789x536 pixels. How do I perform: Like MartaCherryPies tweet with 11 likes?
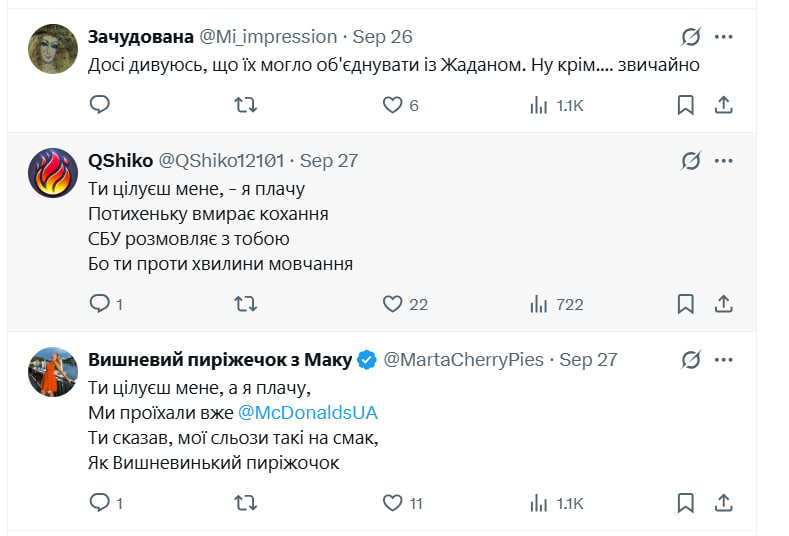point(393,503)
